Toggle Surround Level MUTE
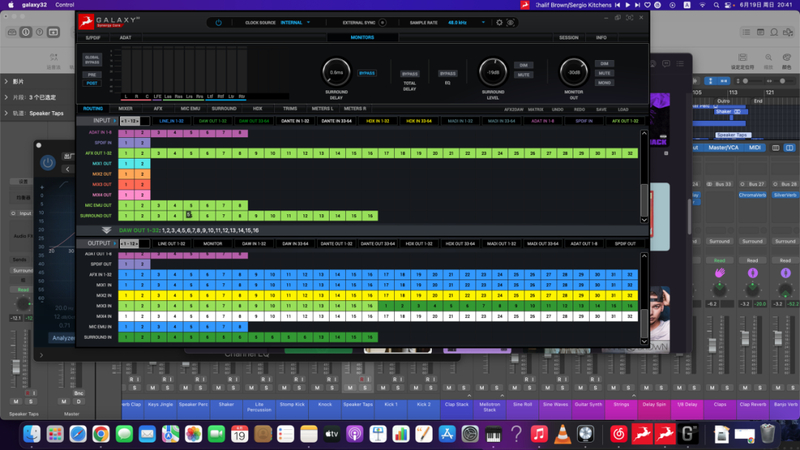The height and width of the screenshot is (450, 800). (x=523, y=74)
